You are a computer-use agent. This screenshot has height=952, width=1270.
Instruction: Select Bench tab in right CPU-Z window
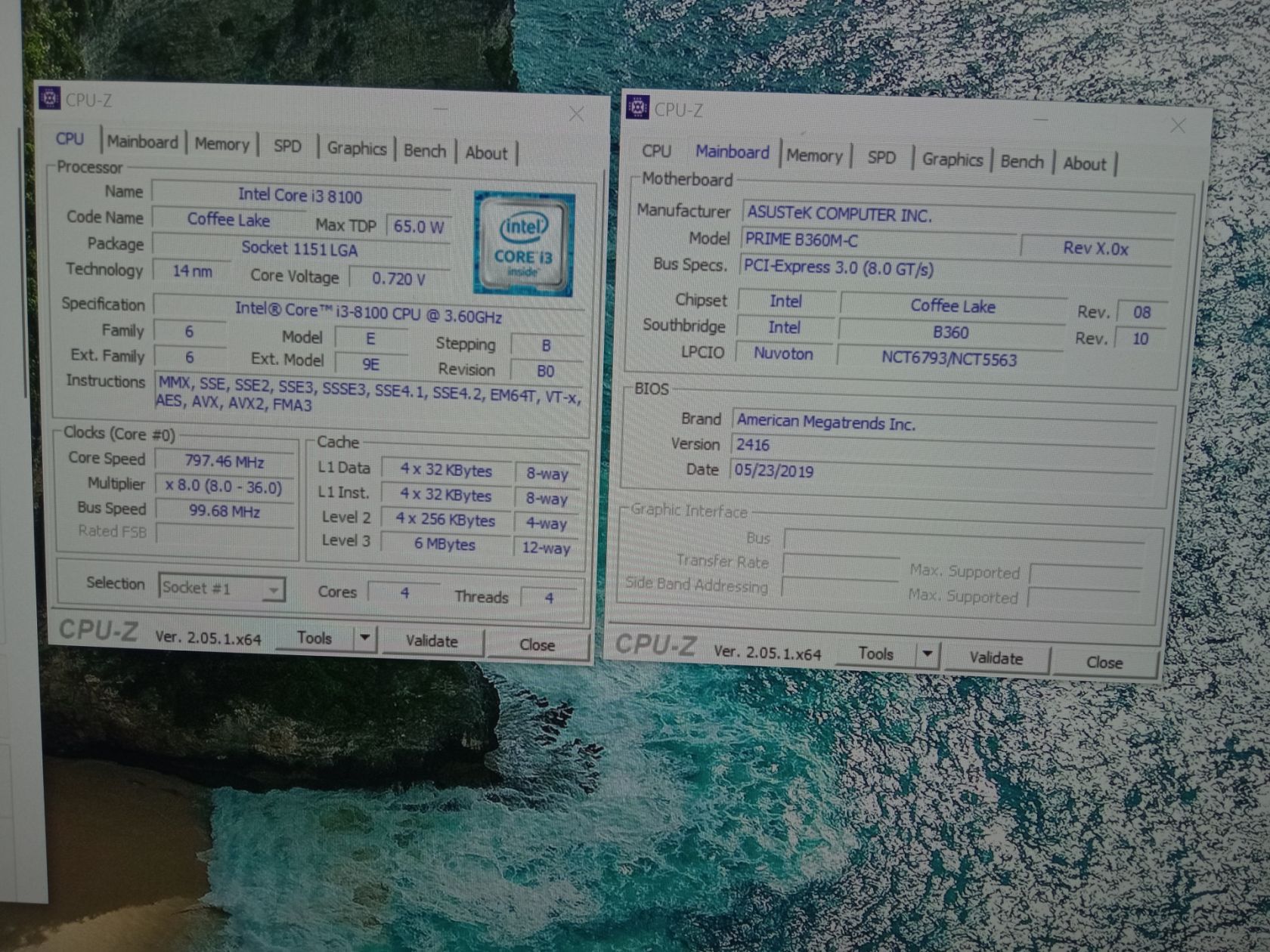click(1021, 162)
